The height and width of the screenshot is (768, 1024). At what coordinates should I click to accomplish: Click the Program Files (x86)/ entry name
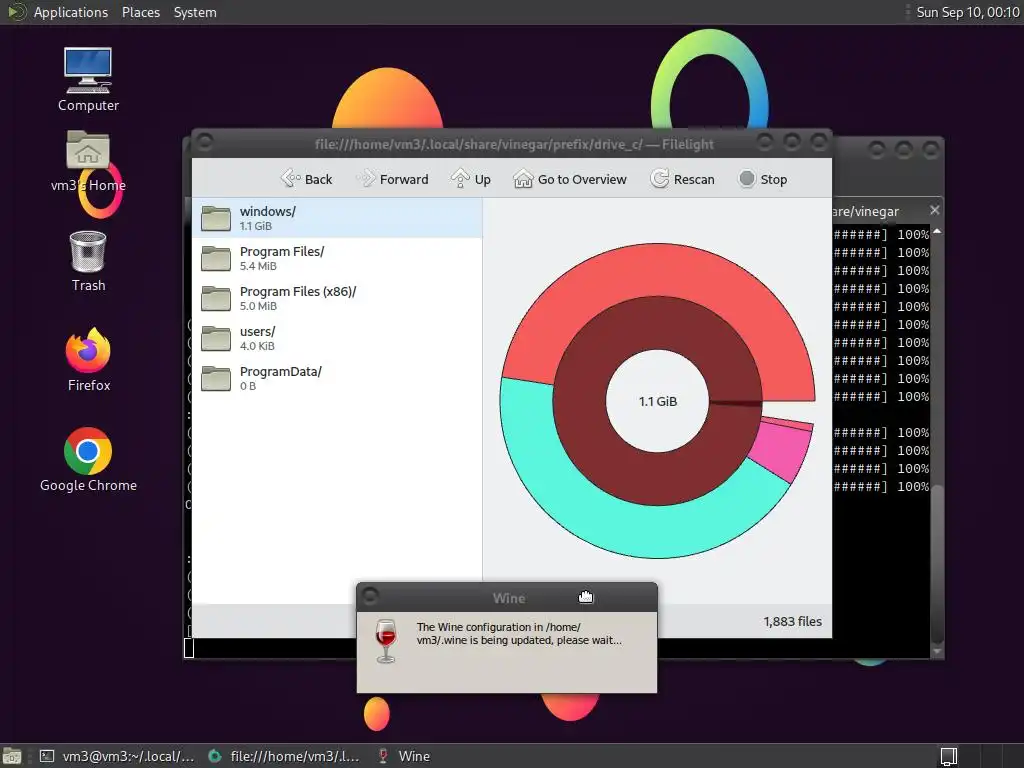point(298,291)
